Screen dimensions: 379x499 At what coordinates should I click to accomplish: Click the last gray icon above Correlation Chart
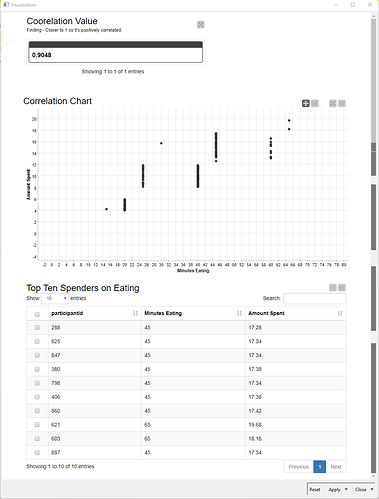[342, 103]
